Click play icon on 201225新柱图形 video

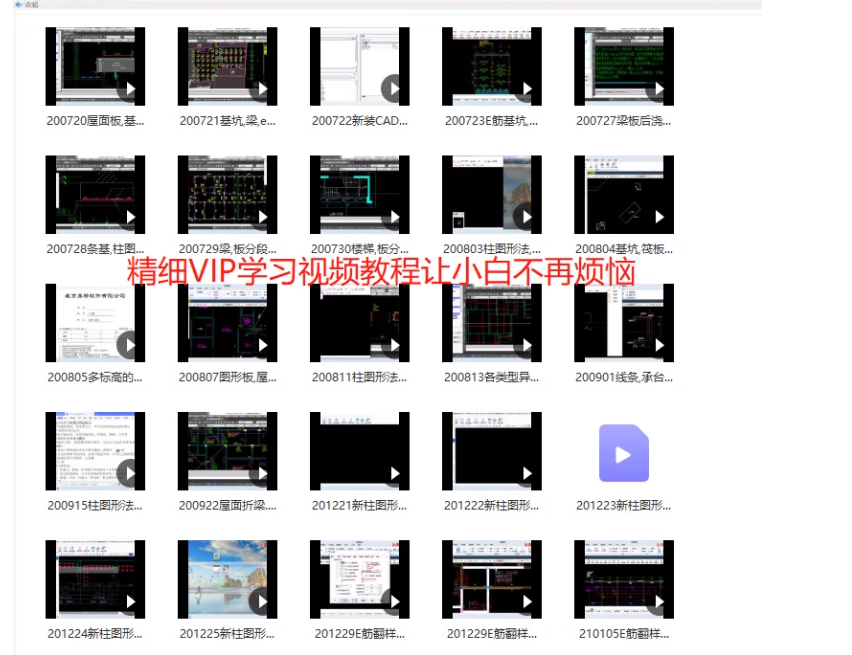260,601
